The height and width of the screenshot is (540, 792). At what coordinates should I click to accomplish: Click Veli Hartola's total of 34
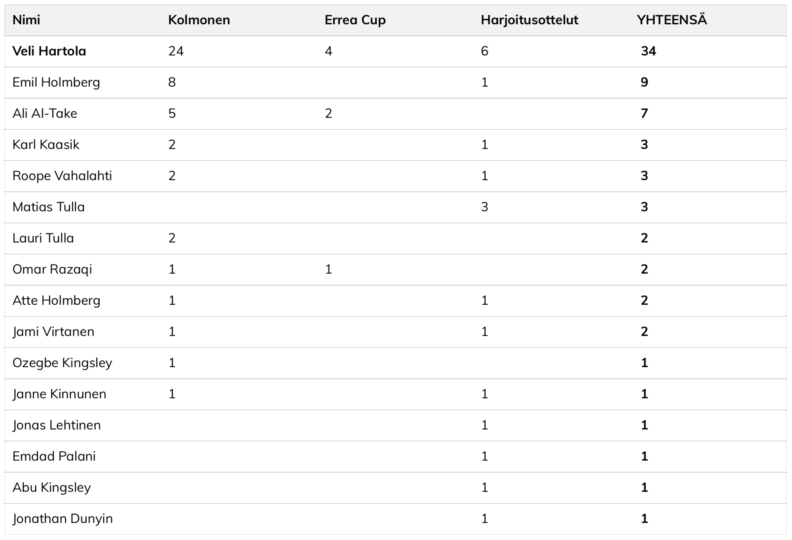tap(648, 51)
